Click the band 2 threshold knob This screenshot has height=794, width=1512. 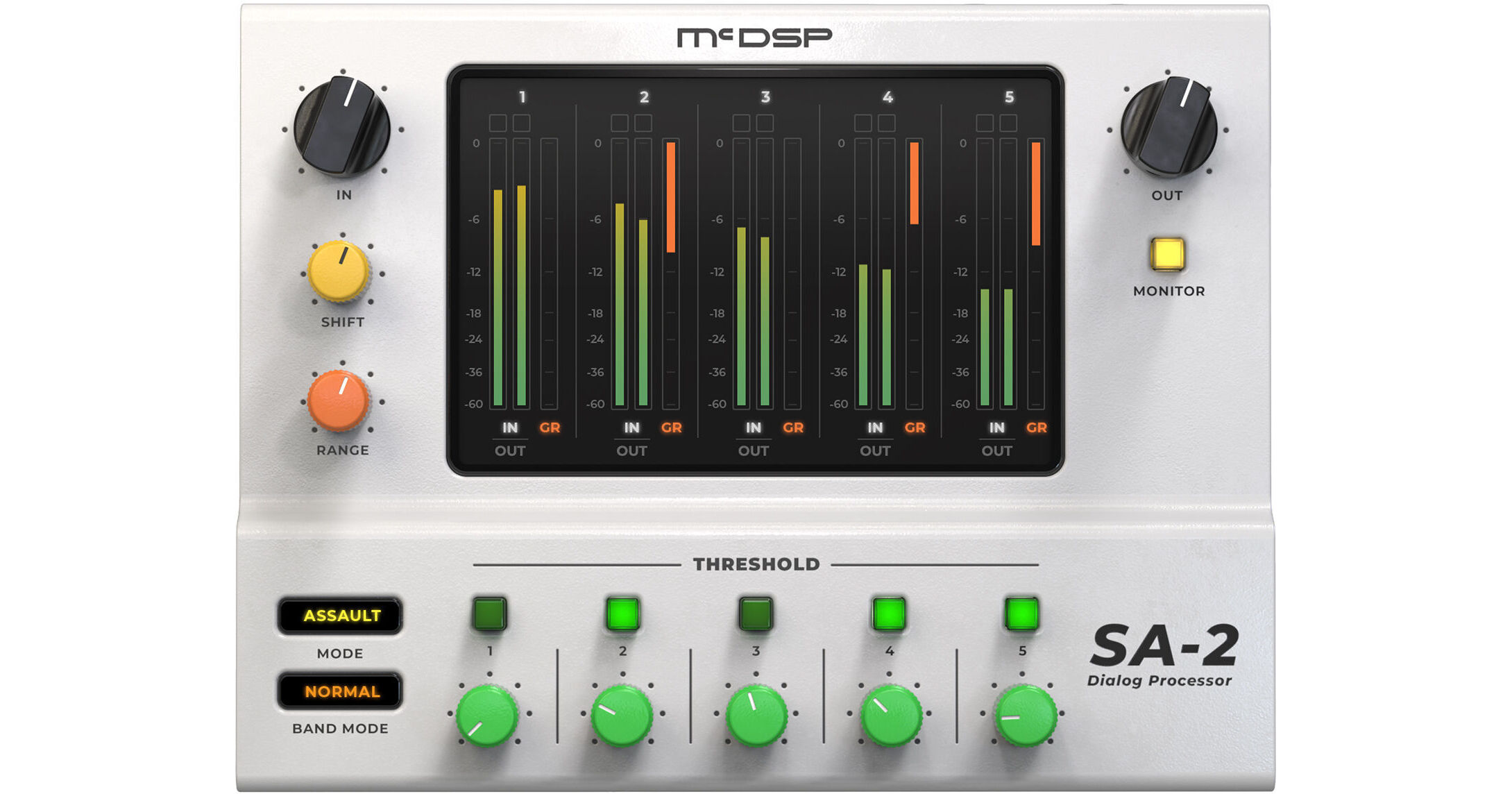[622, 716]
